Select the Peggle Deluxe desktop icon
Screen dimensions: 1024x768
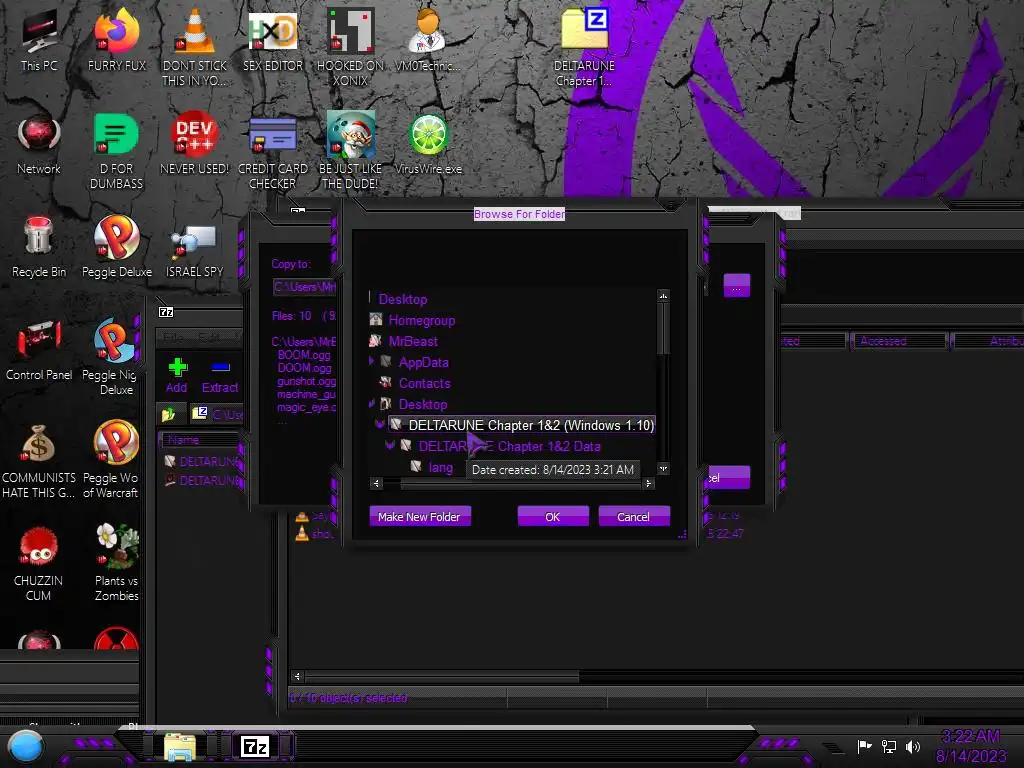click(x=117, y=247)
